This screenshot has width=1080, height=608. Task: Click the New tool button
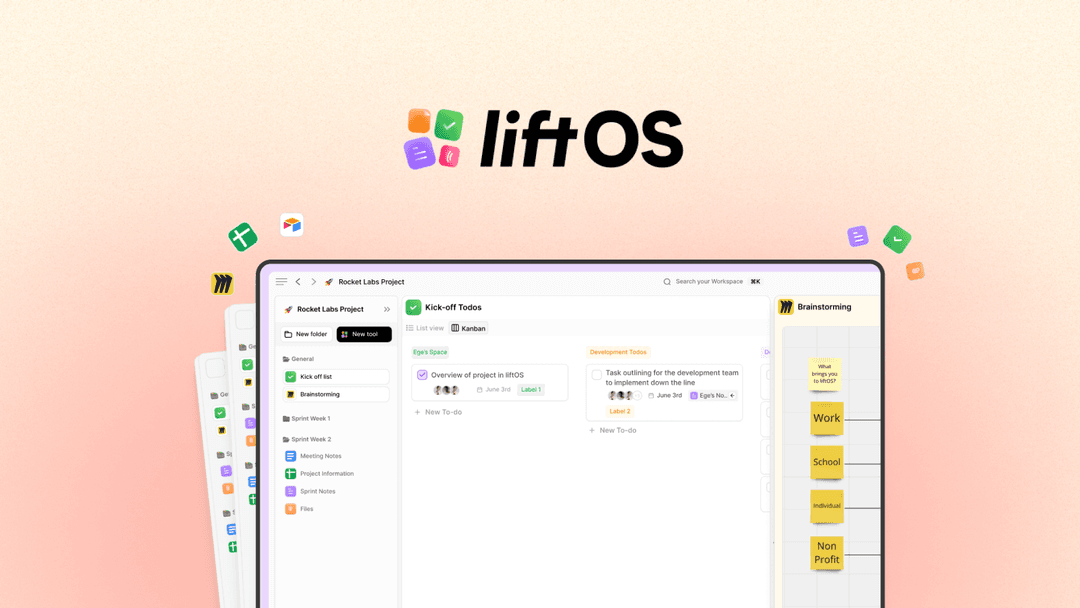pyautogui.click(x=363, y=334)
